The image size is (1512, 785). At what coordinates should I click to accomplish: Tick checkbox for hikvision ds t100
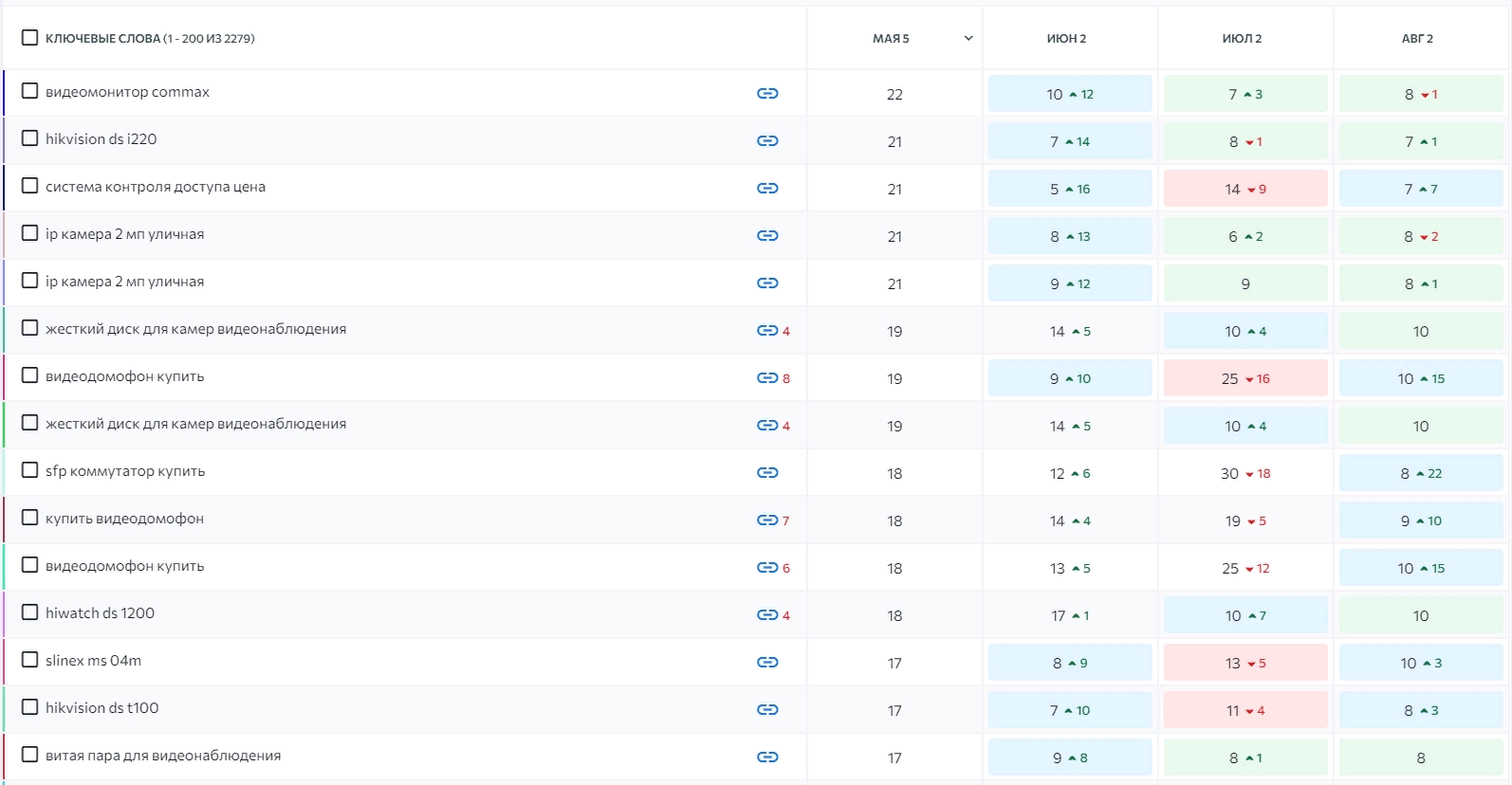click(x=30, y=707)
